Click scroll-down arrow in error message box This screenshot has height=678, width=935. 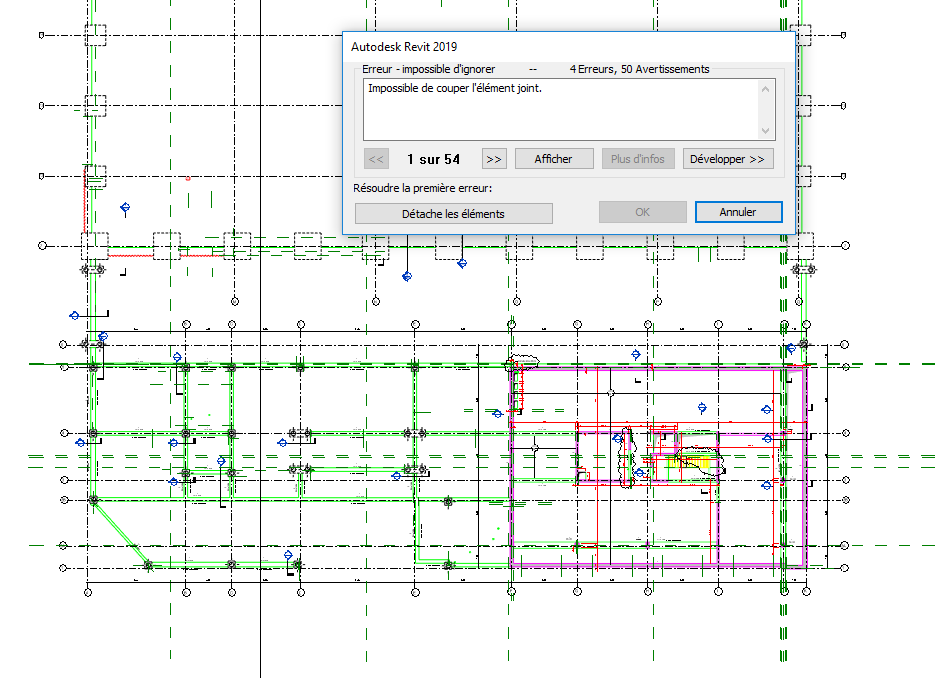766,131
